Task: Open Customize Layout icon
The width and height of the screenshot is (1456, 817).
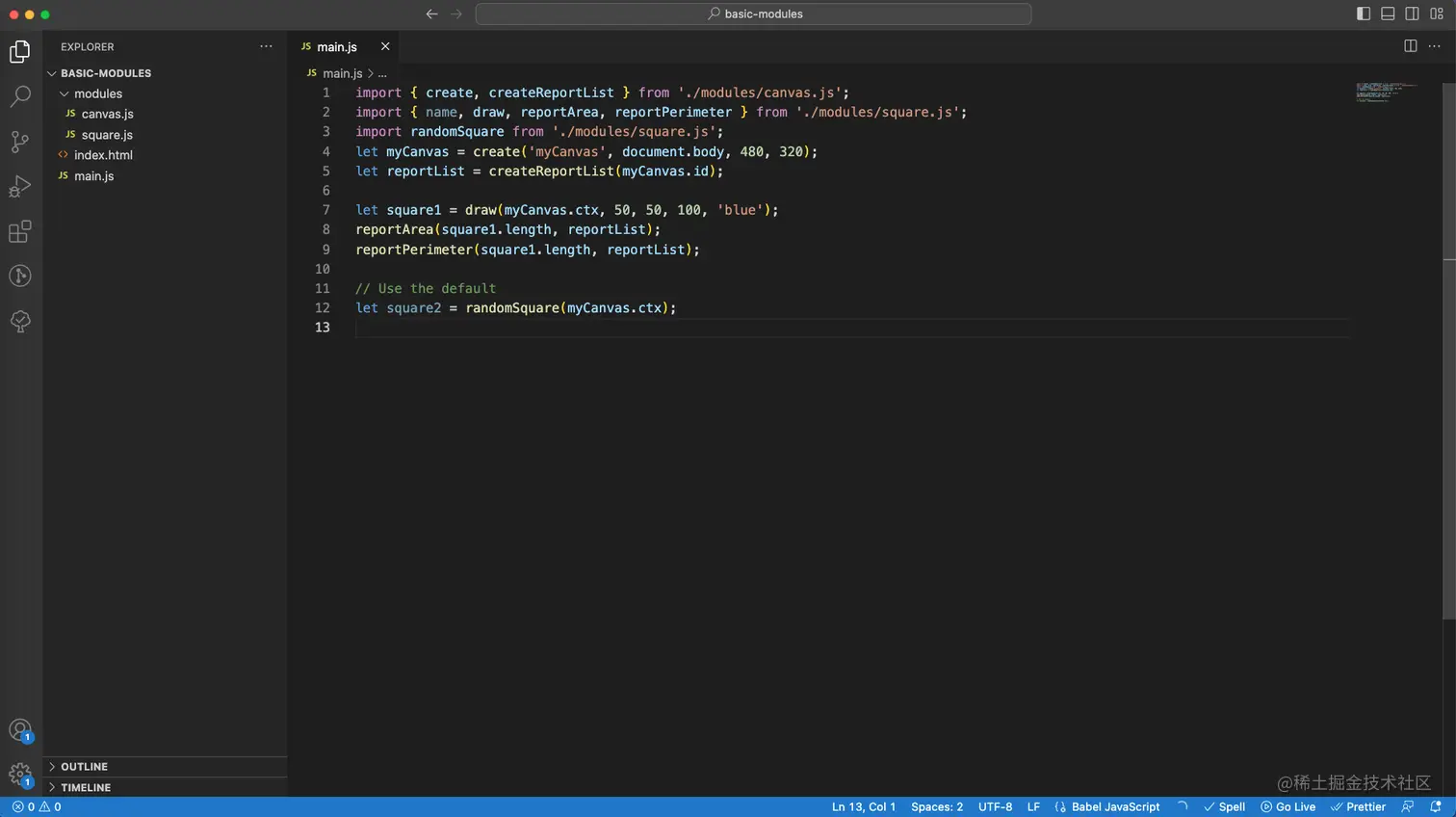Action: tap(1437, 13)
